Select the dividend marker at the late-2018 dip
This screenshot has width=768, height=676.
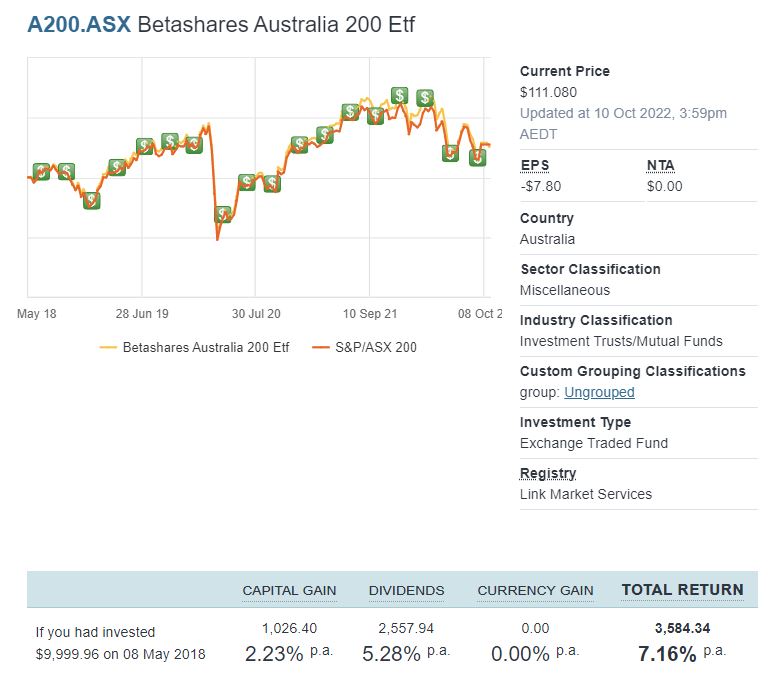click(x=92, y=200)
